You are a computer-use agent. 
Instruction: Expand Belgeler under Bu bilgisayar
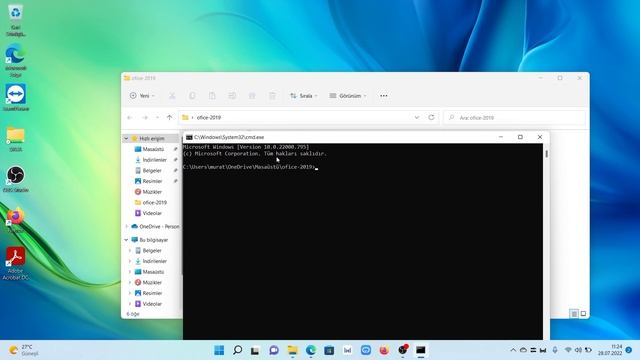tap(130, 251)
